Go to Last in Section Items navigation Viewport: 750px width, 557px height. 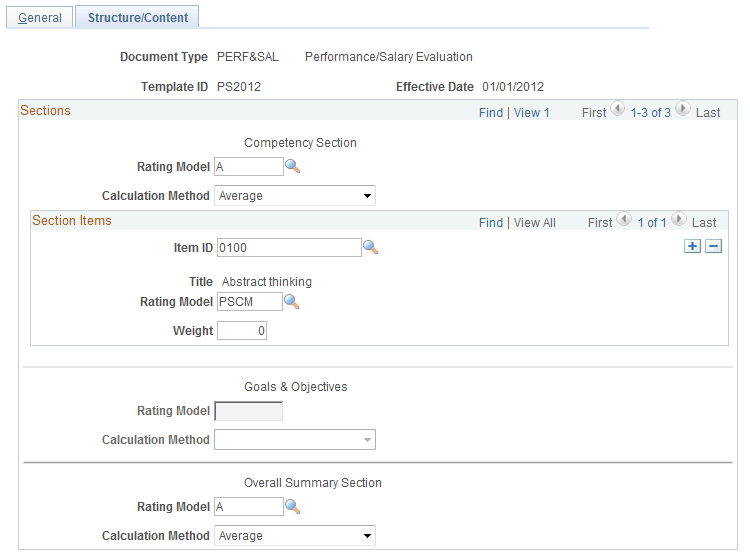point(704,223)
